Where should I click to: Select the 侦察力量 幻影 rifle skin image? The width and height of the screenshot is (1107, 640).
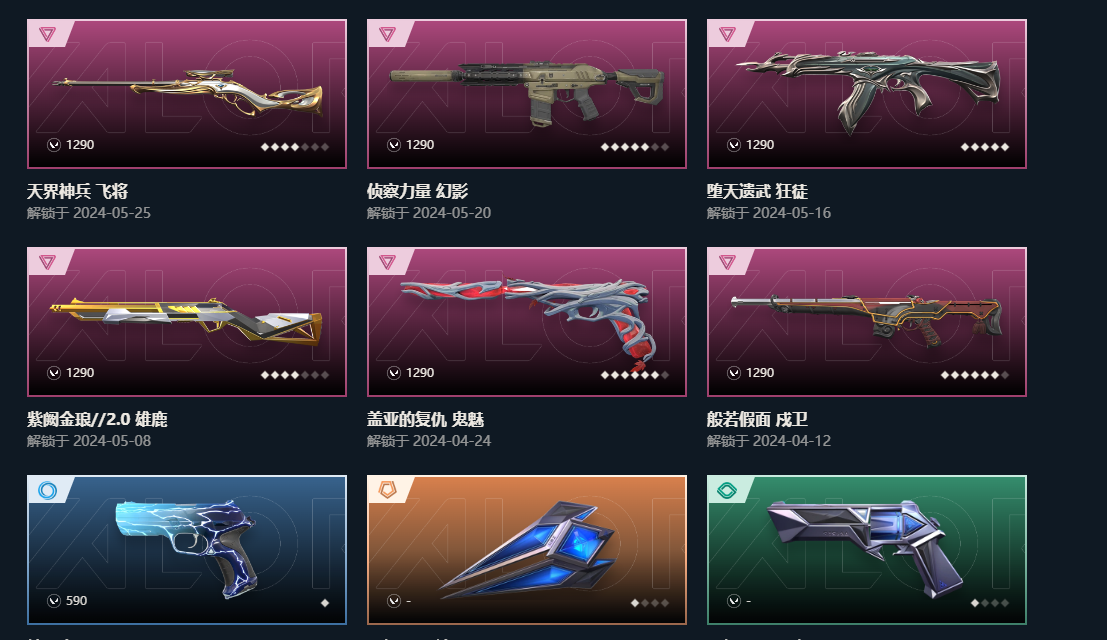tap(527, 94)
